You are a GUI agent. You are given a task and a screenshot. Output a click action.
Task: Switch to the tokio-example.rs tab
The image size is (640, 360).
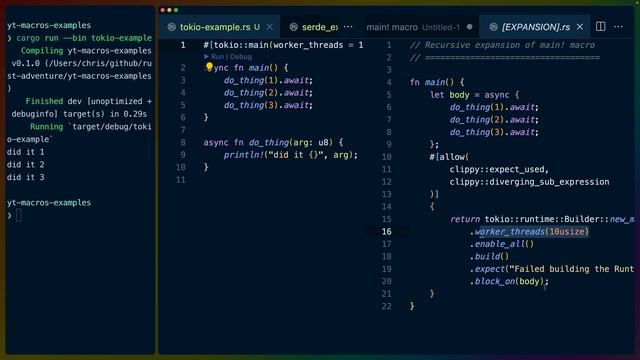pos(220,27)
